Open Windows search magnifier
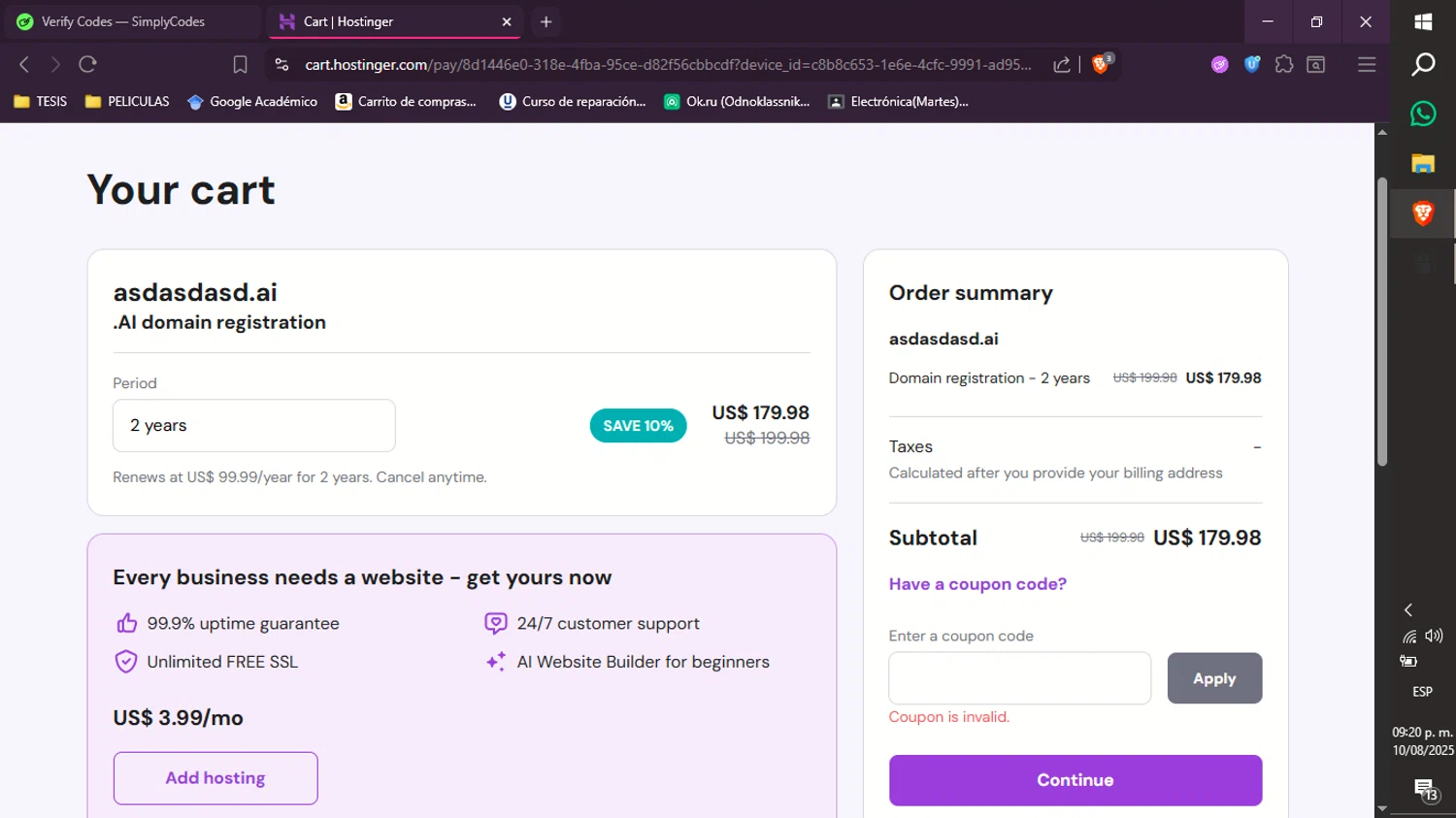 click(x=1423, y=64)
